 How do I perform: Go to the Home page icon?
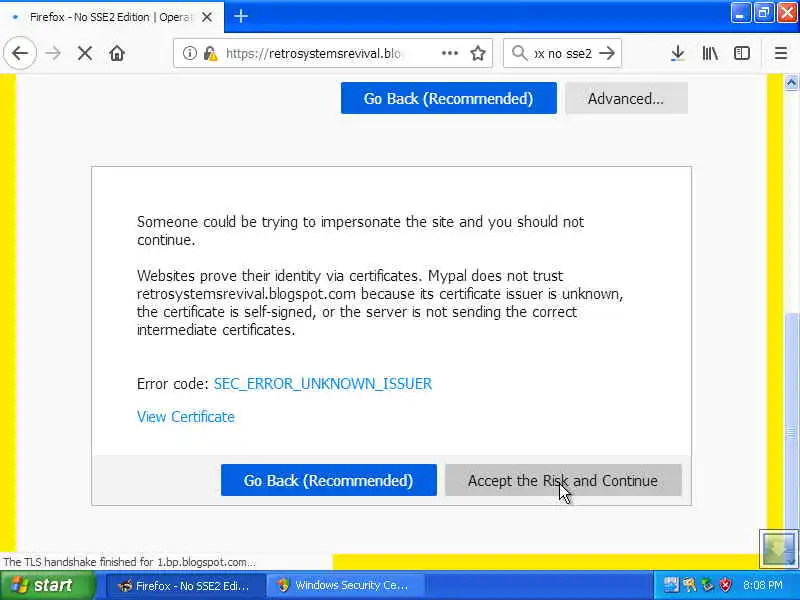(x=117, y=53)
